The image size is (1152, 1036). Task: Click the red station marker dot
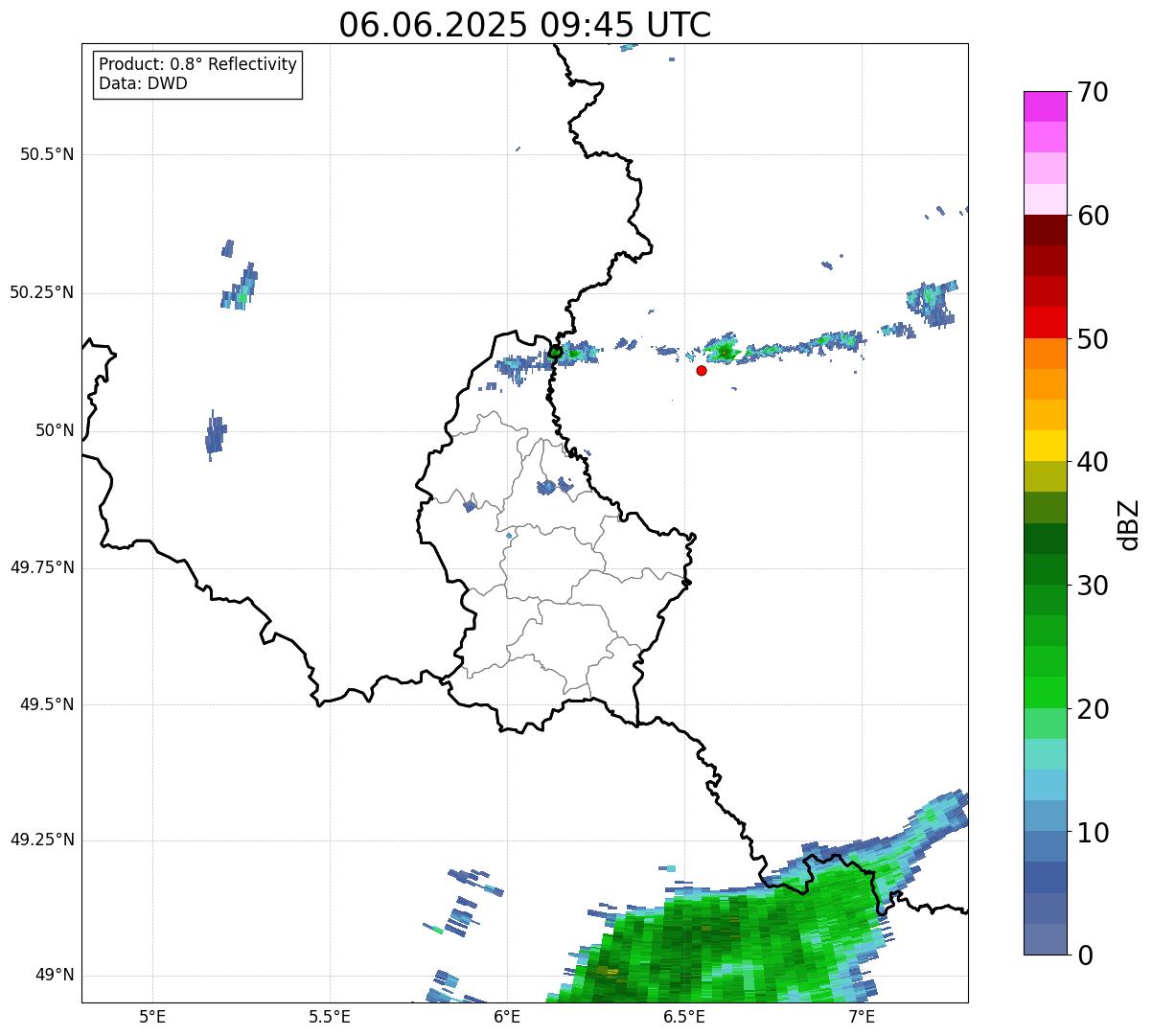coord(702,370)
